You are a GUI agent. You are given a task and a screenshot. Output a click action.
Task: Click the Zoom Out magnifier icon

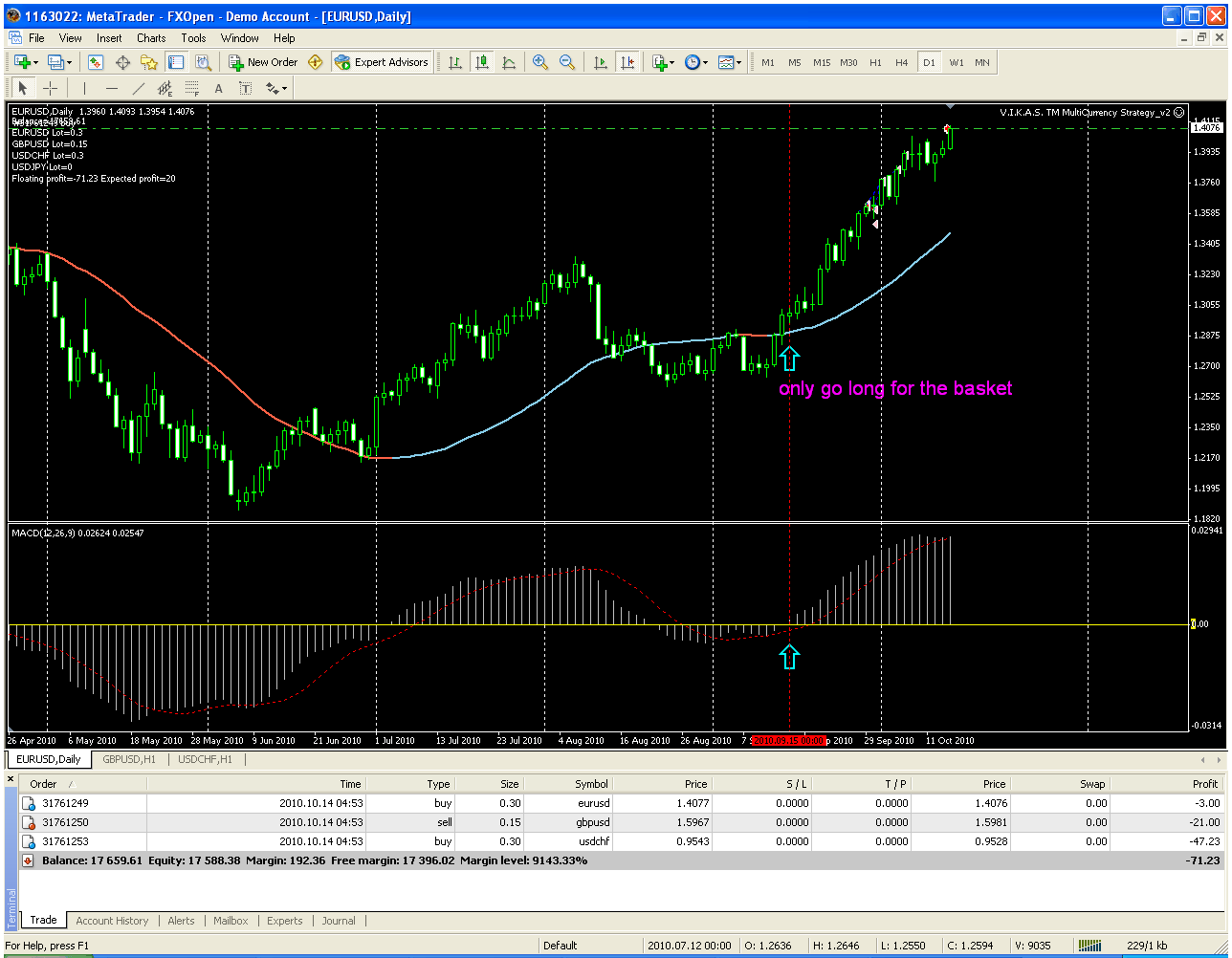point(567,62)
